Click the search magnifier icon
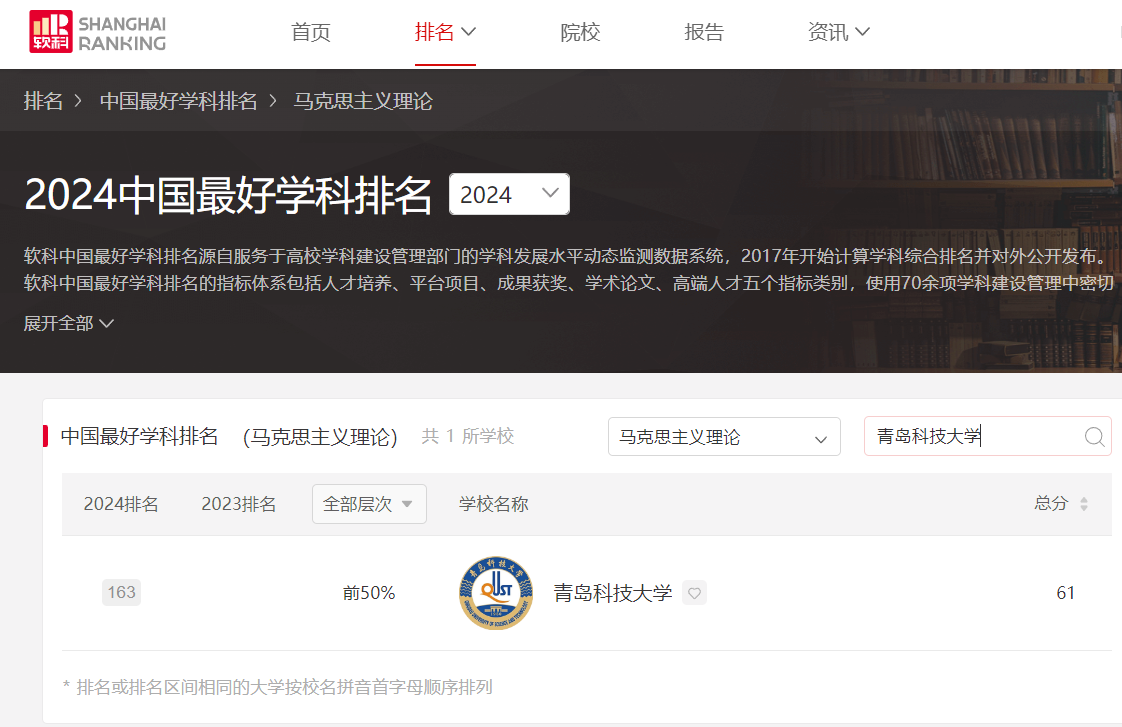1122x727 pixels. (1094, 436)
